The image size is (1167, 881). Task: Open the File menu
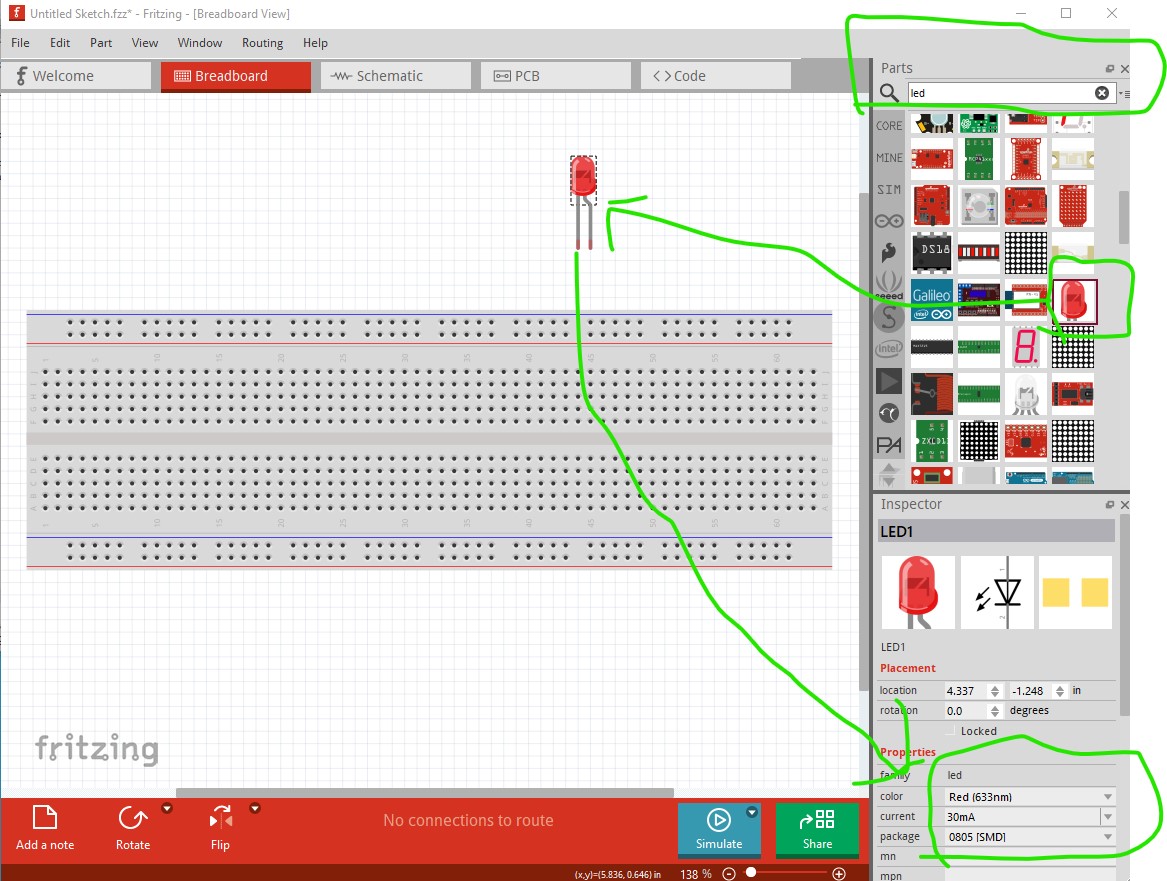point(20,42)
